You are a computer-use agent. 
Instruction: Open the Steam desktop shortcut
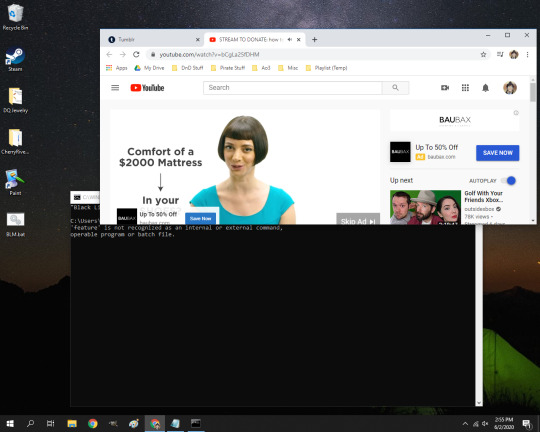tap(15, 59)
